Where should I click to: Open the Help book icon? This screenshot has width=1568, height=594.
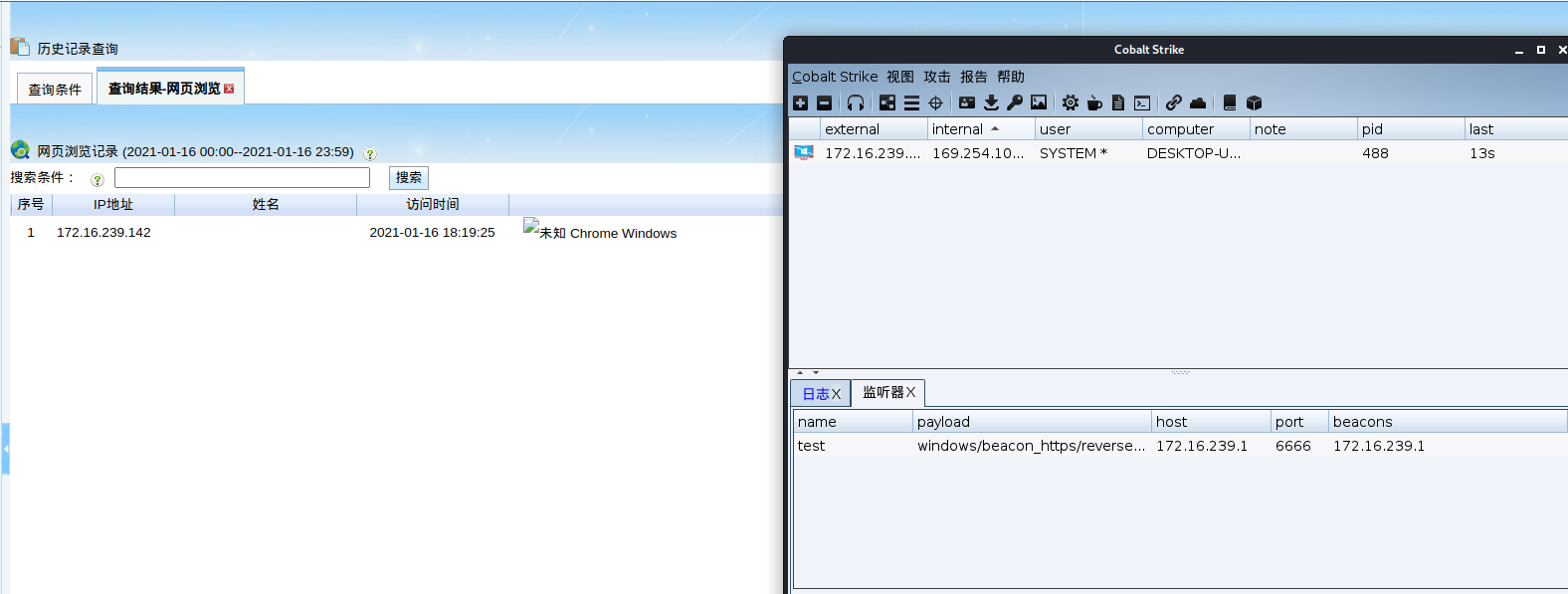point(1230,102)
